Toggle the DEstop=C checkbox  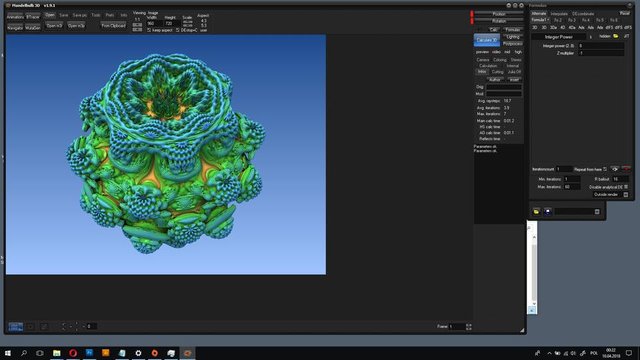pyautogui.click(x=178, y=30)
